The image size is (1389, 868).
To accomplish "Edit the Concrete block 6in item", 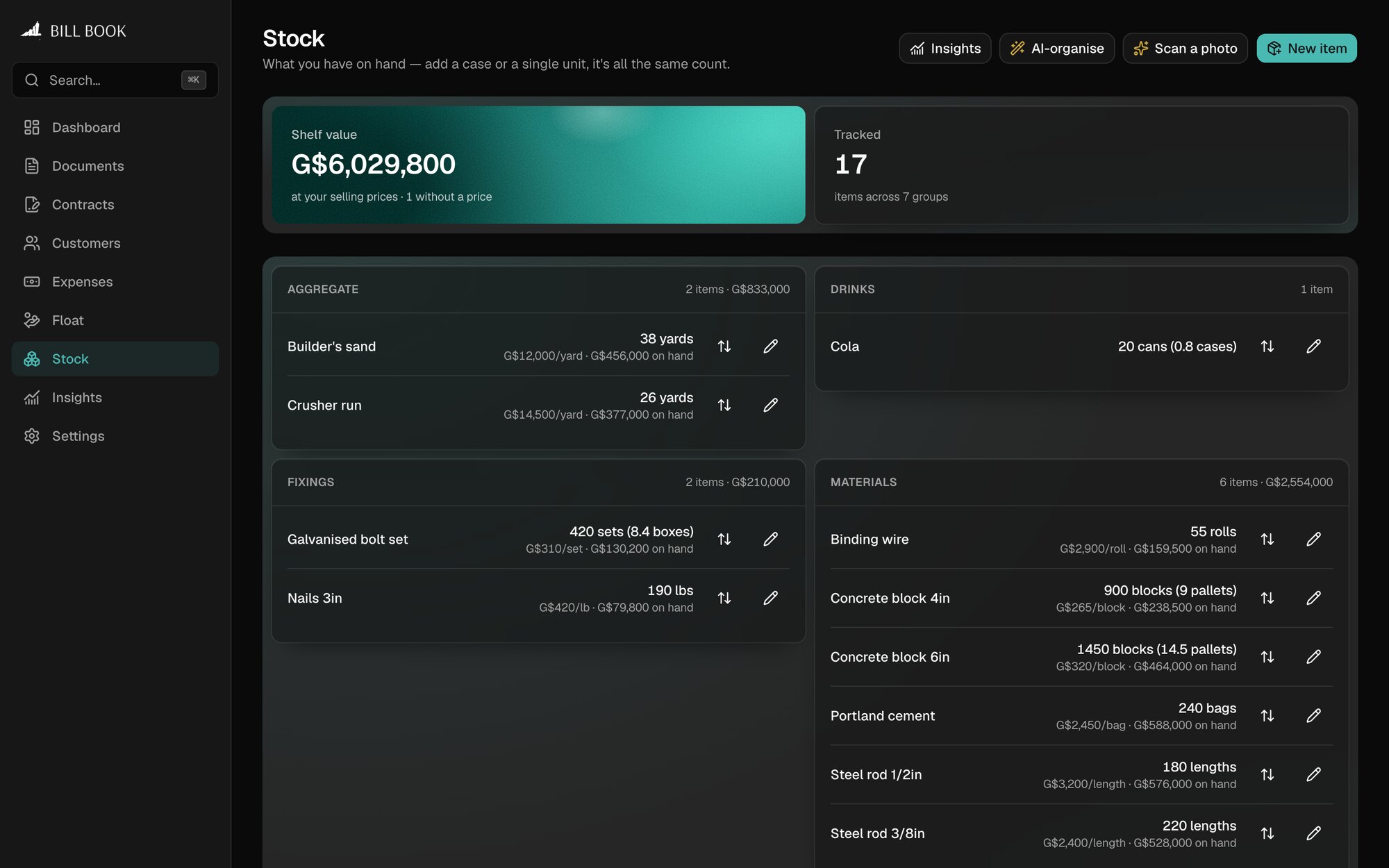I will point(1314,657).
